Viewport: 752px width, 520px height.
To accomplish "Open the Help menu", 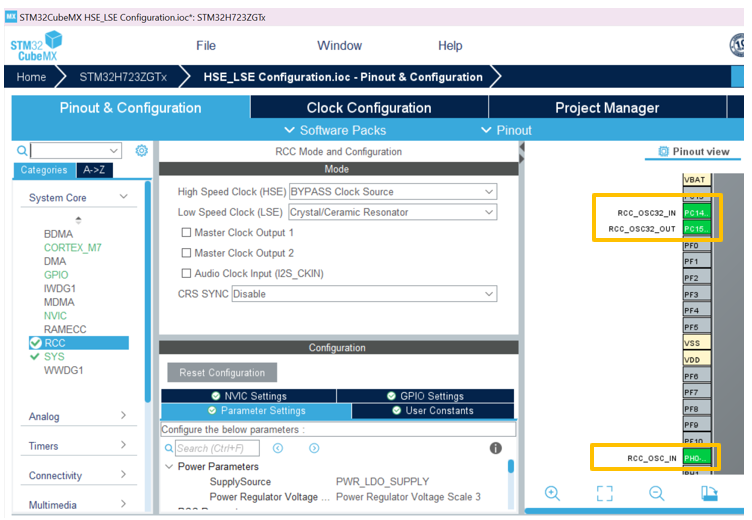I will coord(450,46).
